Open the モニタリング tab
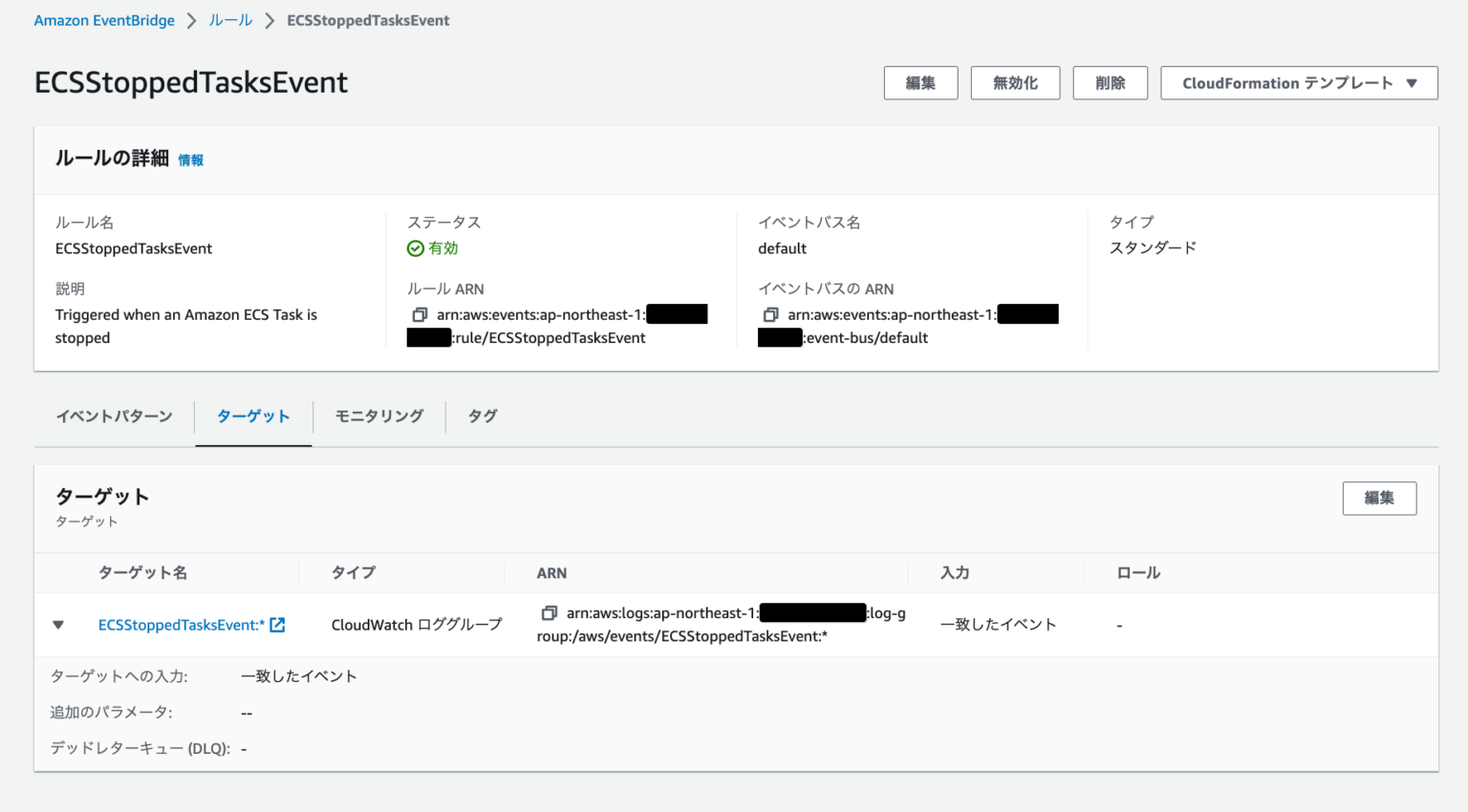The width and height of the screenshot is (1468, 812). pos(378,416)
